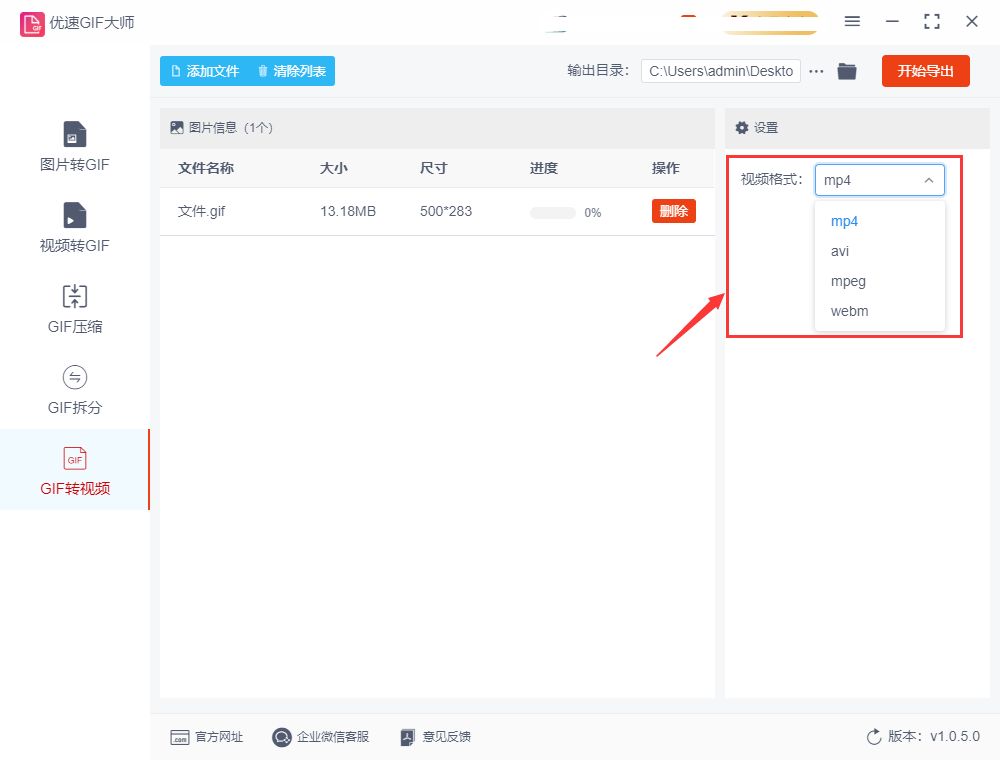
Task: Choose avi from the format list
Action: pos(879,251)
